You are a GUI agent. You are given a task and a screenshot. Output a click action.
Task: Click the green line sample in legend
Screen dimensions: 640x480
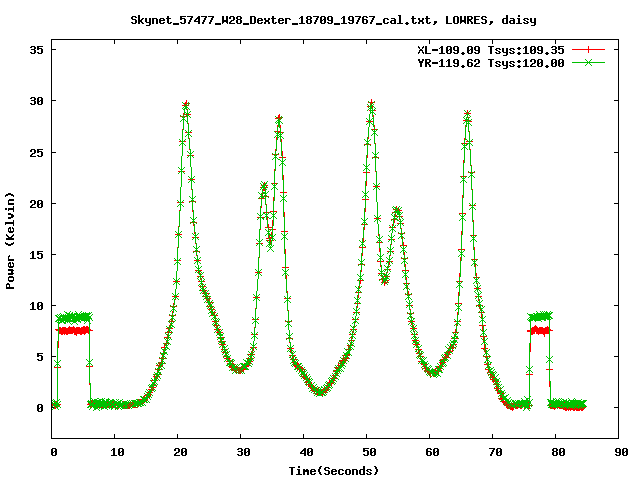click(x=588, y=62)
